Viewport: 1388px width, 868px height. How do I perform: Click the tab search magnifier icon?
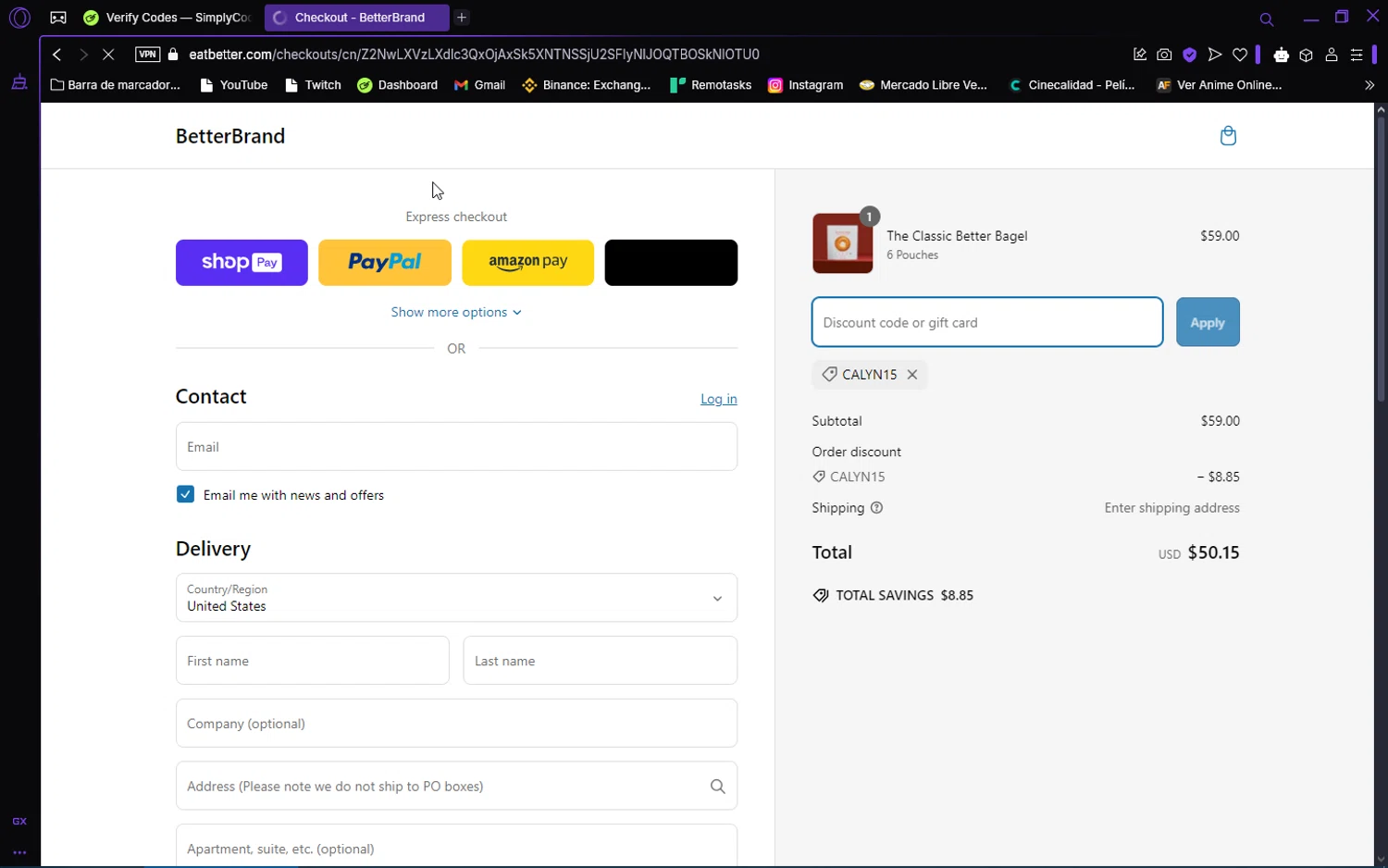[x=1267, y=19]
